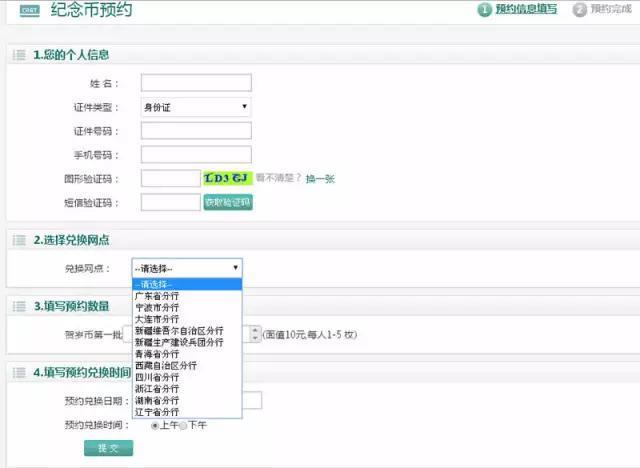640x468 pixels.
Task: Select the 下午 radio button
Action: (183, 425)
